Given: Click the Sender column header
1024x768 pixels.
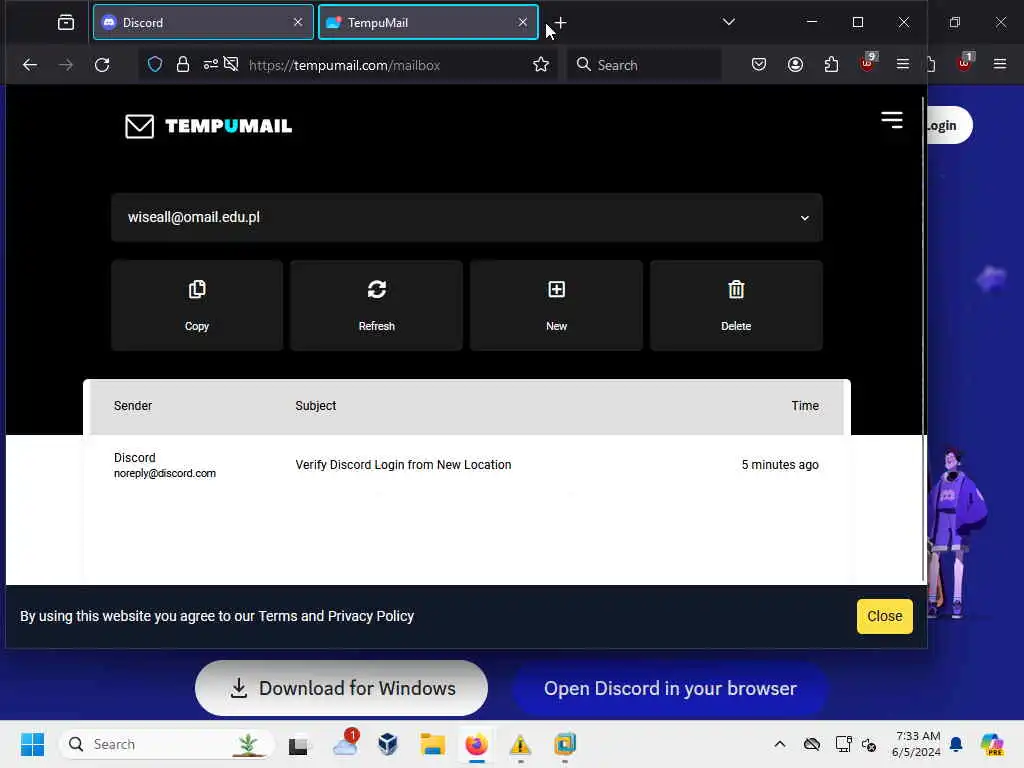Looking at the screenshot, I should [133, 406].
